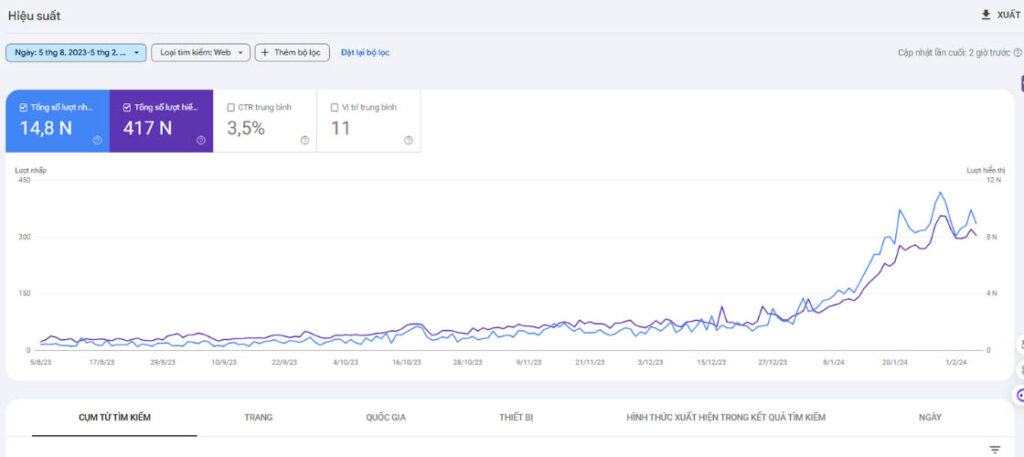Enable the 'CTR trung bình' checkbox
The width and height of the screenshot is (1024, 457).
[231, 107]
